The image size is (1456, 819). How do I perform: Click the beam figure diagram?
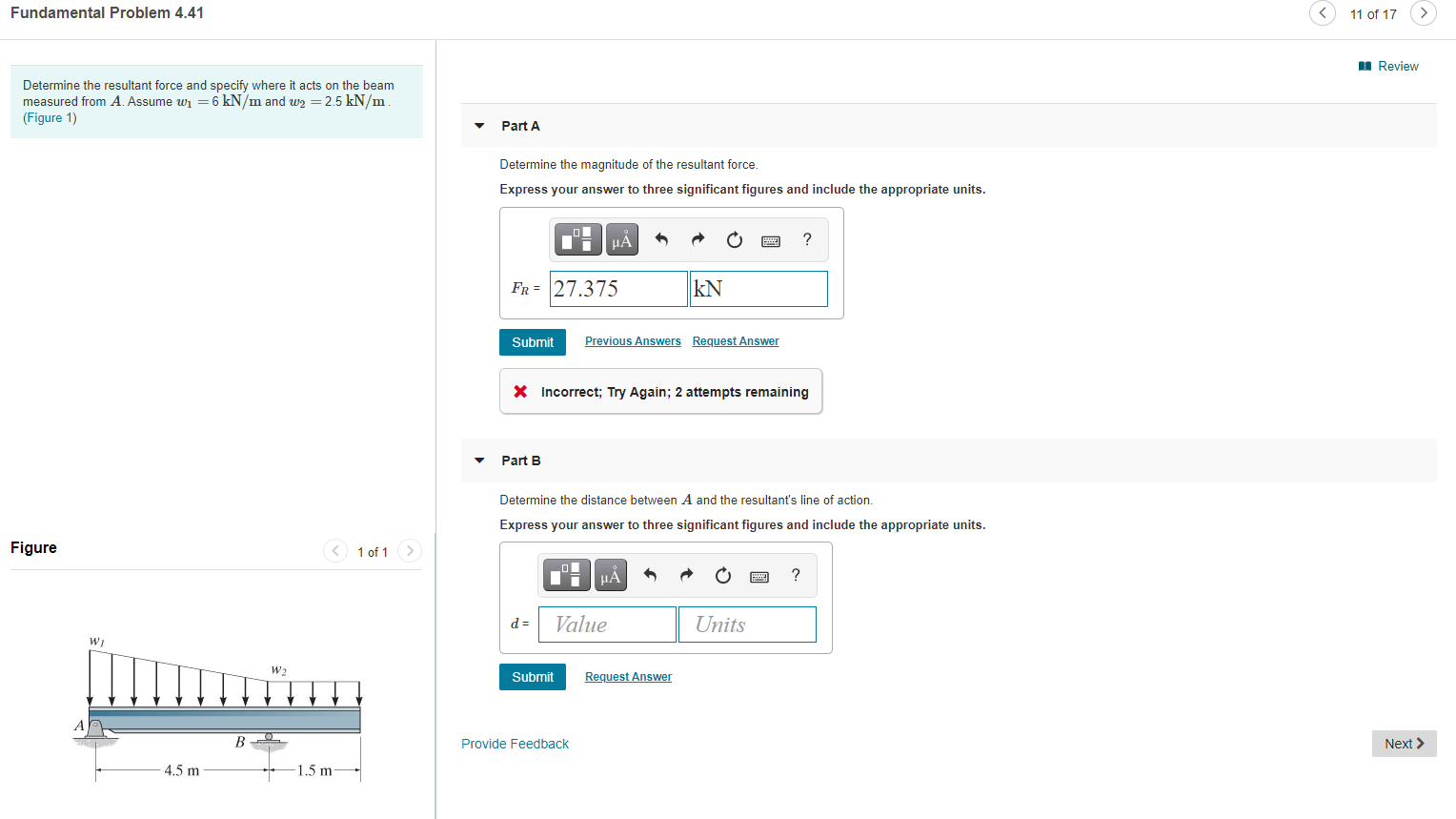point(218,706)
